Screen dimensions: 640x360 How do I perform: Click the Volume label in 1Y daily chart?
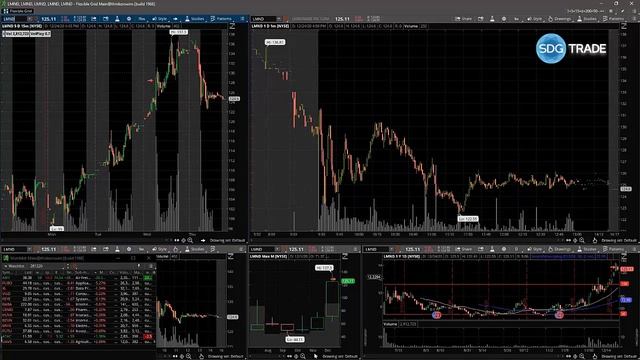(x=390, y=324)
